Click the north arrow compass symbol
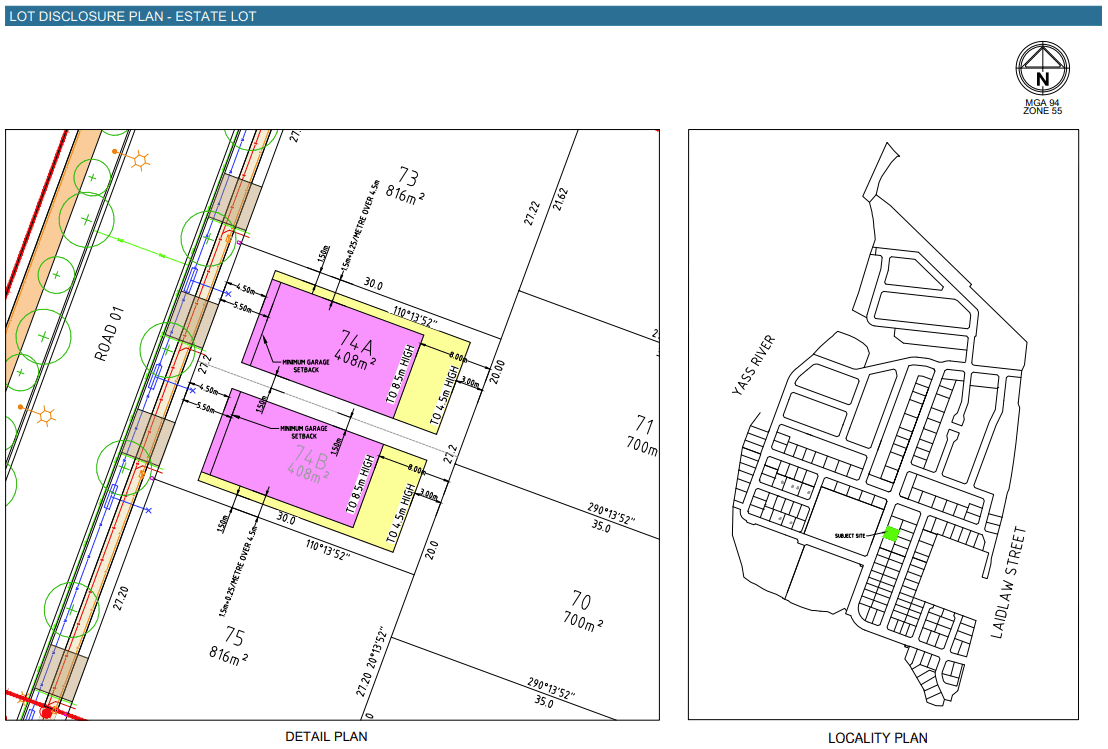This screenshot has height=749, width=1108. coord(1042,69)
